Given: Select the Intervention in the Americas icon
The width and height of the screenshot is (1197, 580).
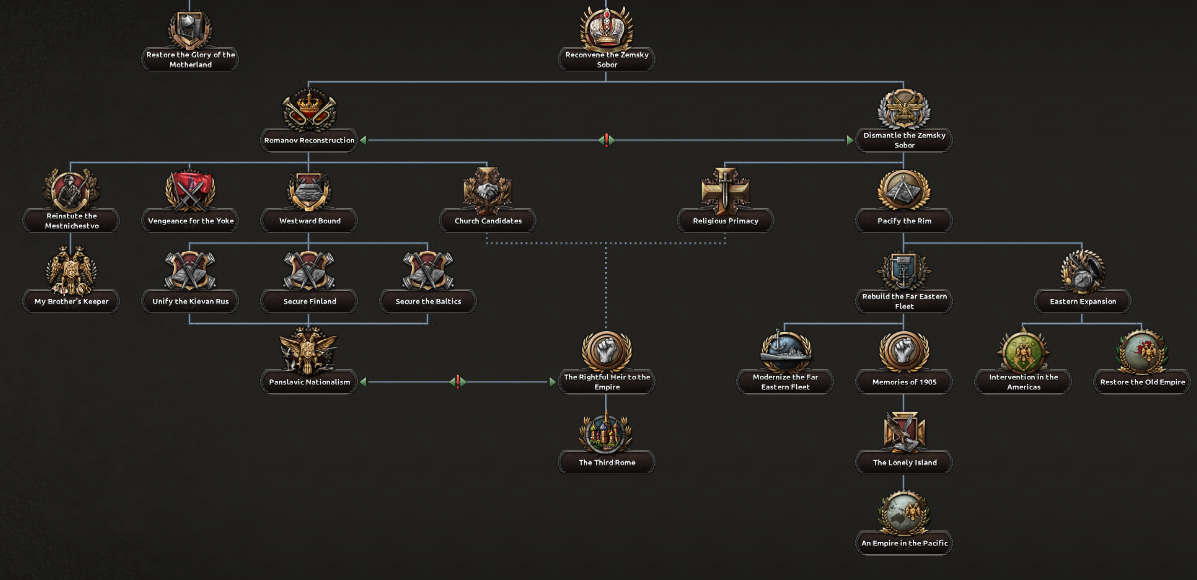Looking at the screenshot, I should pos(1023,351).
